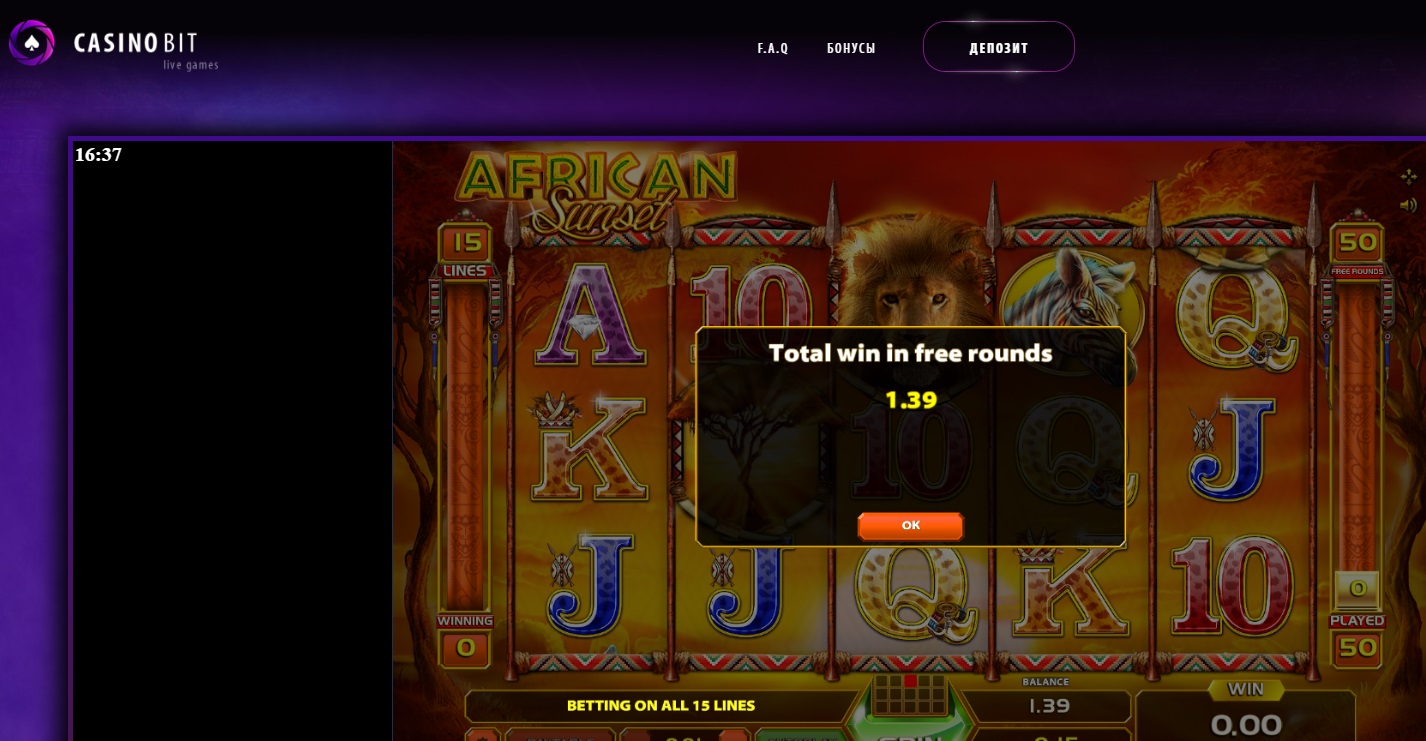Viewport: 1426px width, 741px height.
Task: Click the 15 Lines indicator
Action: pos(465,253)
